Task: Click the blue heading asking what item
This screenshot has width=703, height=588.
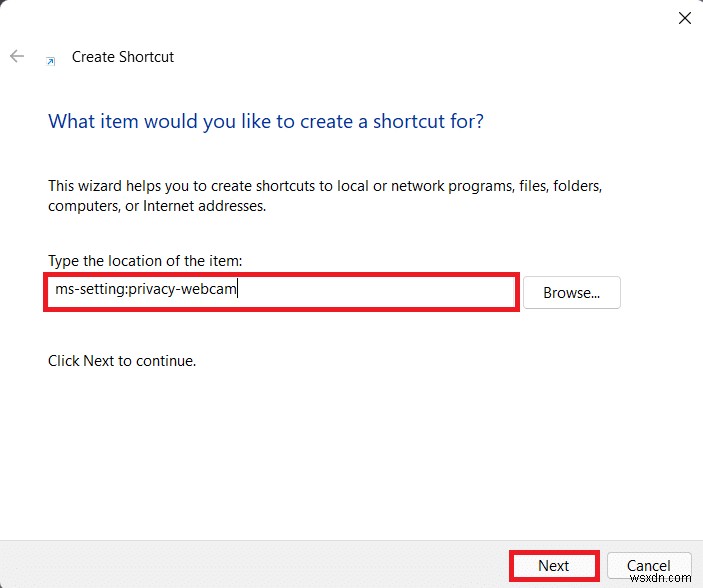Action: pos(266,122)
